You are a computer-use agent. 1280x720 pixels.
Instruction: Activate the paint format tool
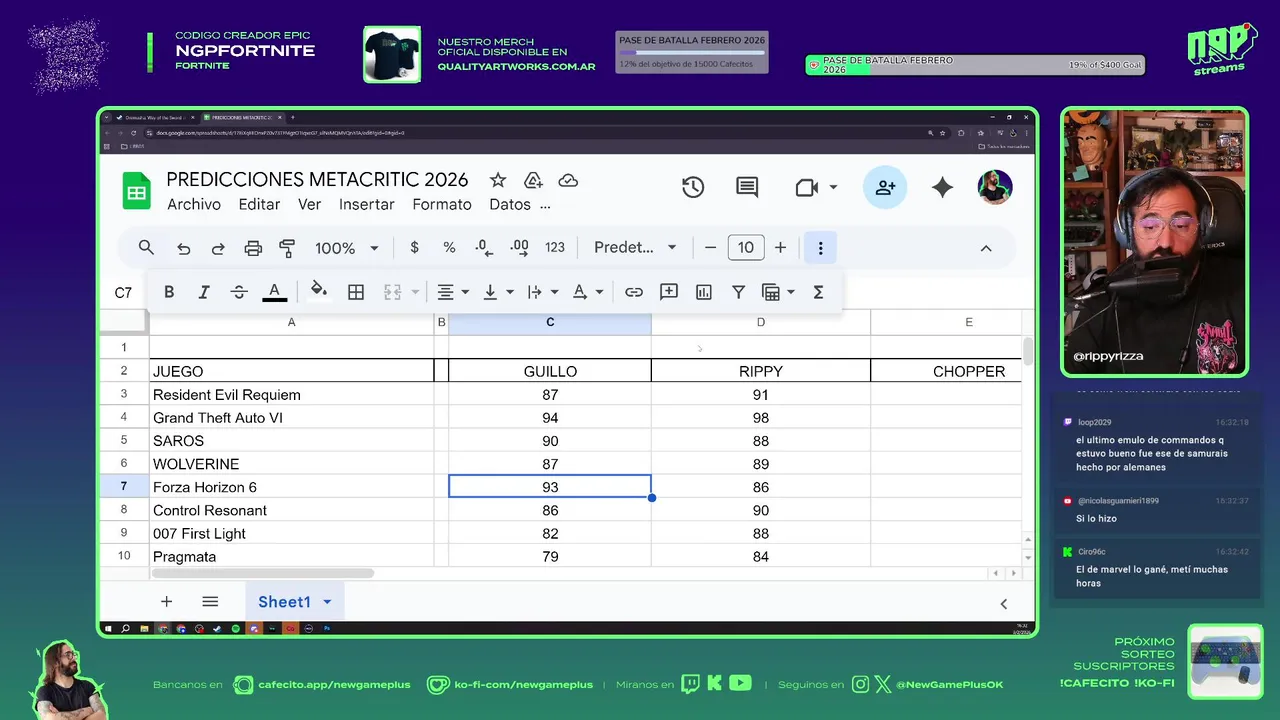287,248
